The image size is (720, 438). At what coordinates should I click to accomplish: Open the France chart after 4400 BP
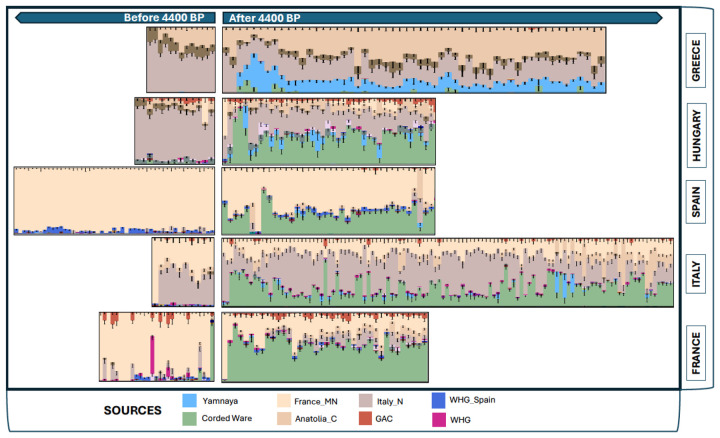tap(325, 347)
